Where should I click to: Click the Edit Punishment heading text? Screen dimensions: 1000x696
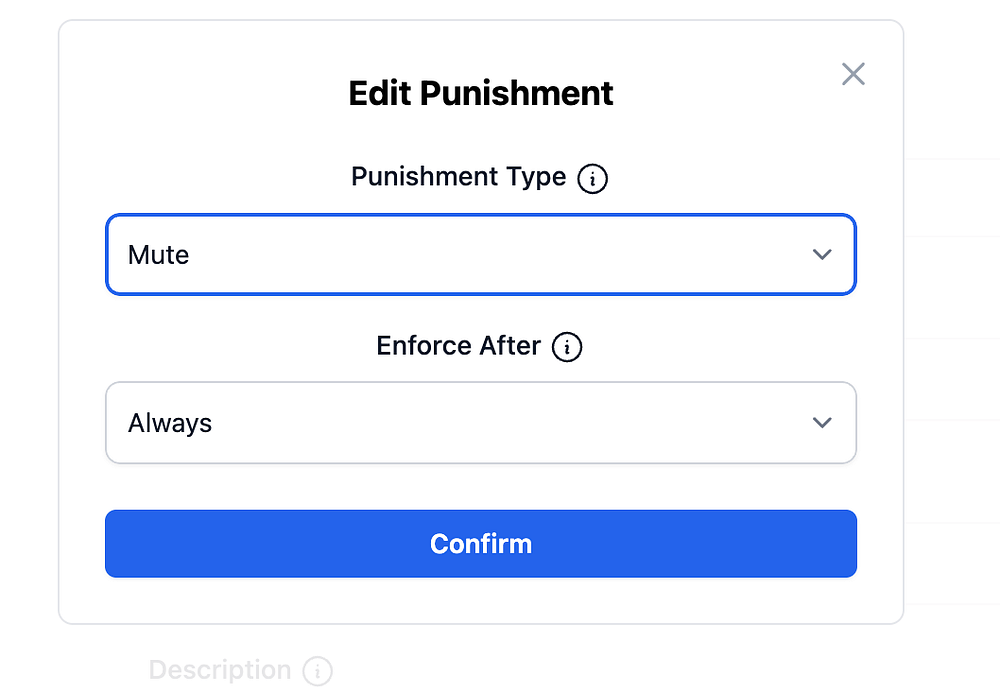tap(480, 93)
